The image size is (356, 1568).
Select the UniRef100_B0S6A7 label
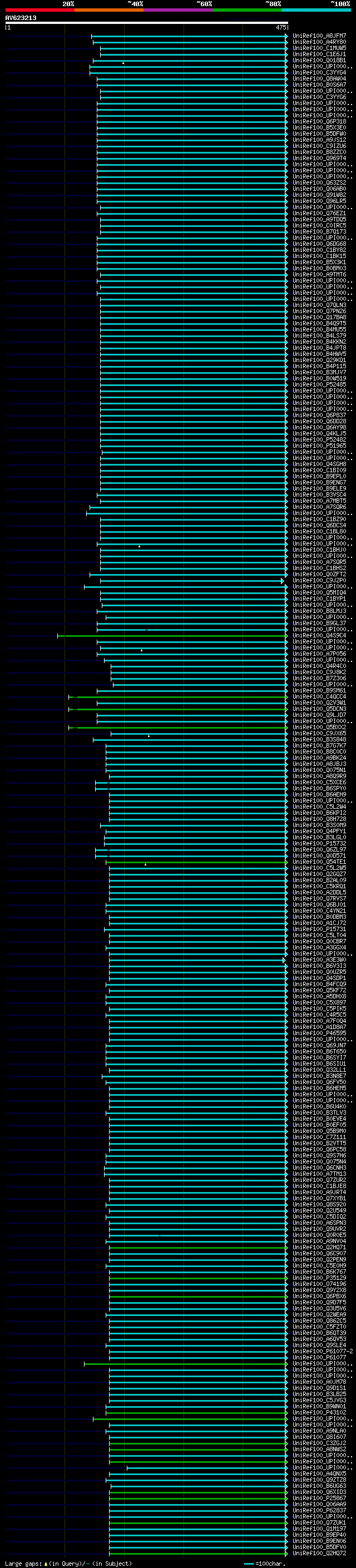(319, 85)
